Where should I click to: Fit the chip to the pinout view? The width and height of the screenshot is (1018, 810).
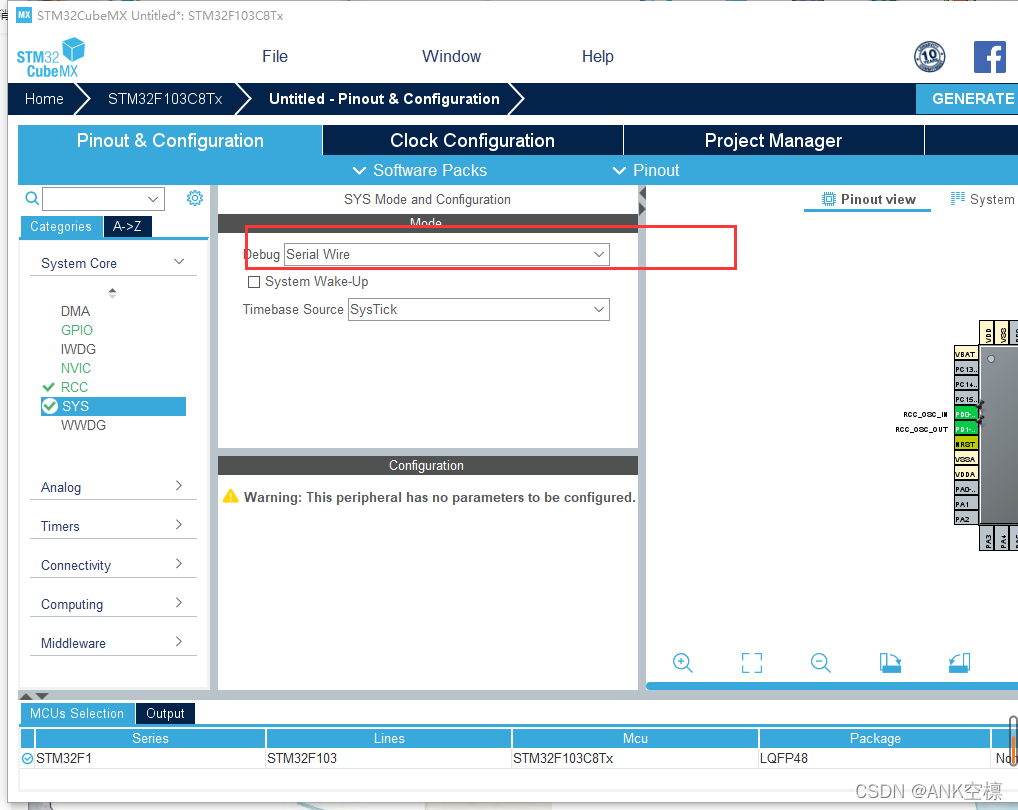pyautogui.click(x=752, y=663)
